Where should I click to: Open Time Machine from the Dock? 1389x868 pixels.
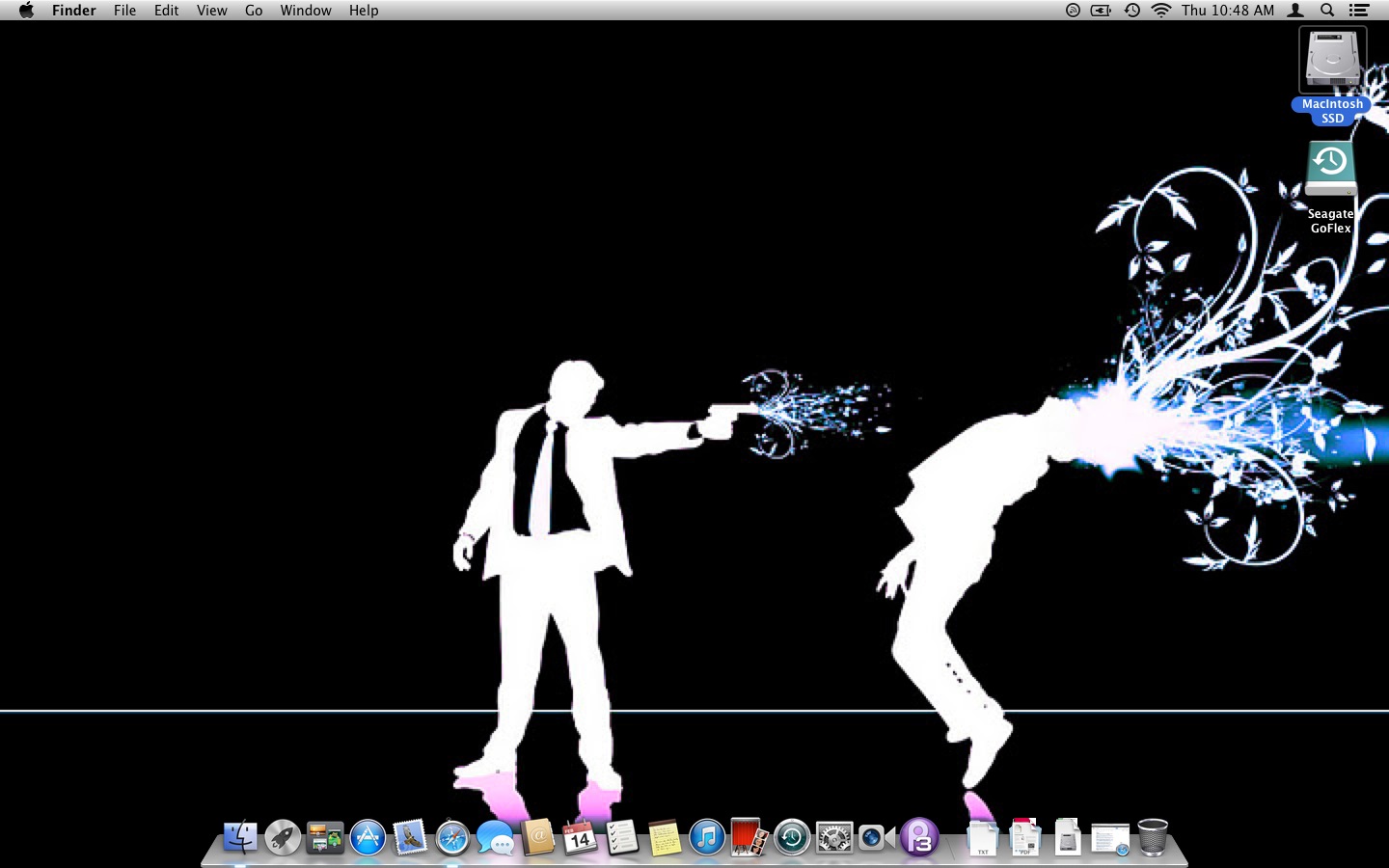coord(792,837)
